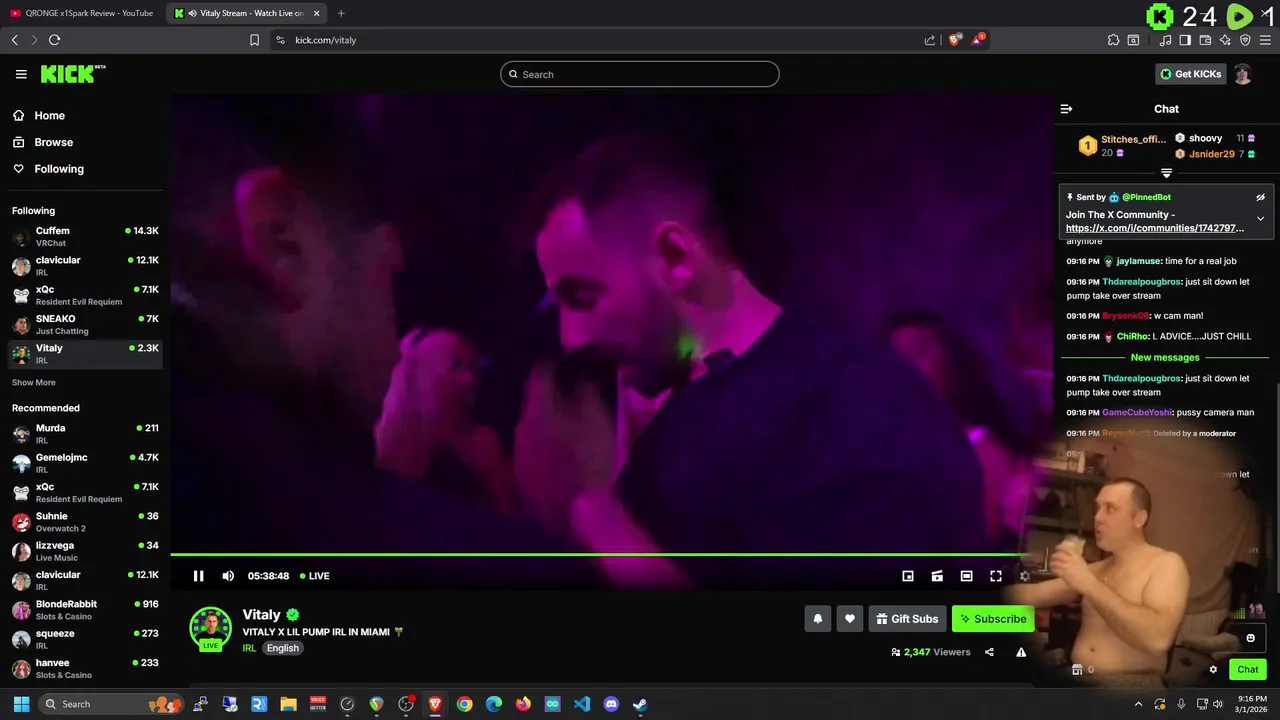Open chat settings gear icon

(x=1213, y=670)
